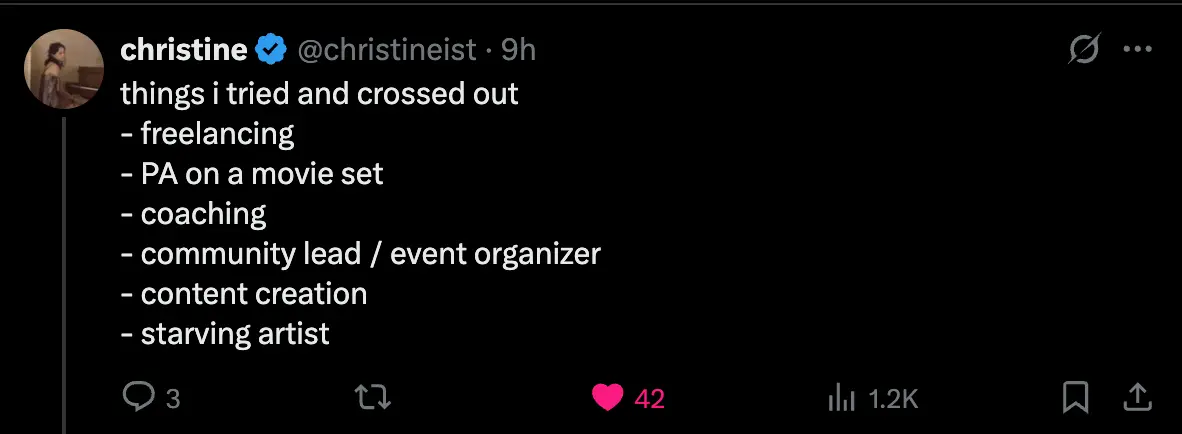Click the "PA on a movie set" line
The image size is (1182, 434).
coord(261,174)
